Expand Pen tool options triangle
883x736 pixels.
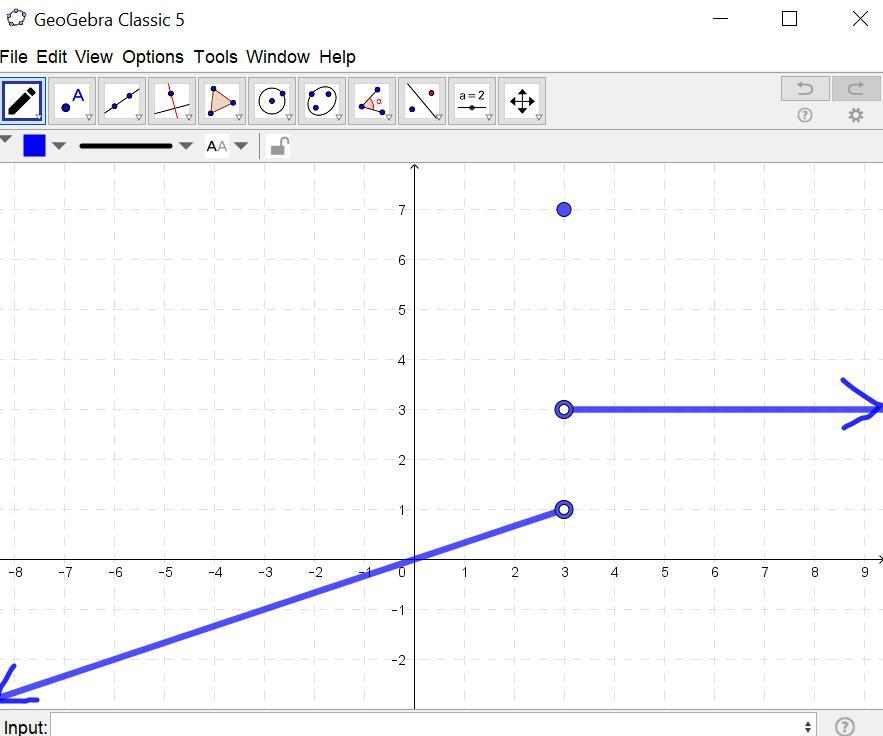point(39,117)
